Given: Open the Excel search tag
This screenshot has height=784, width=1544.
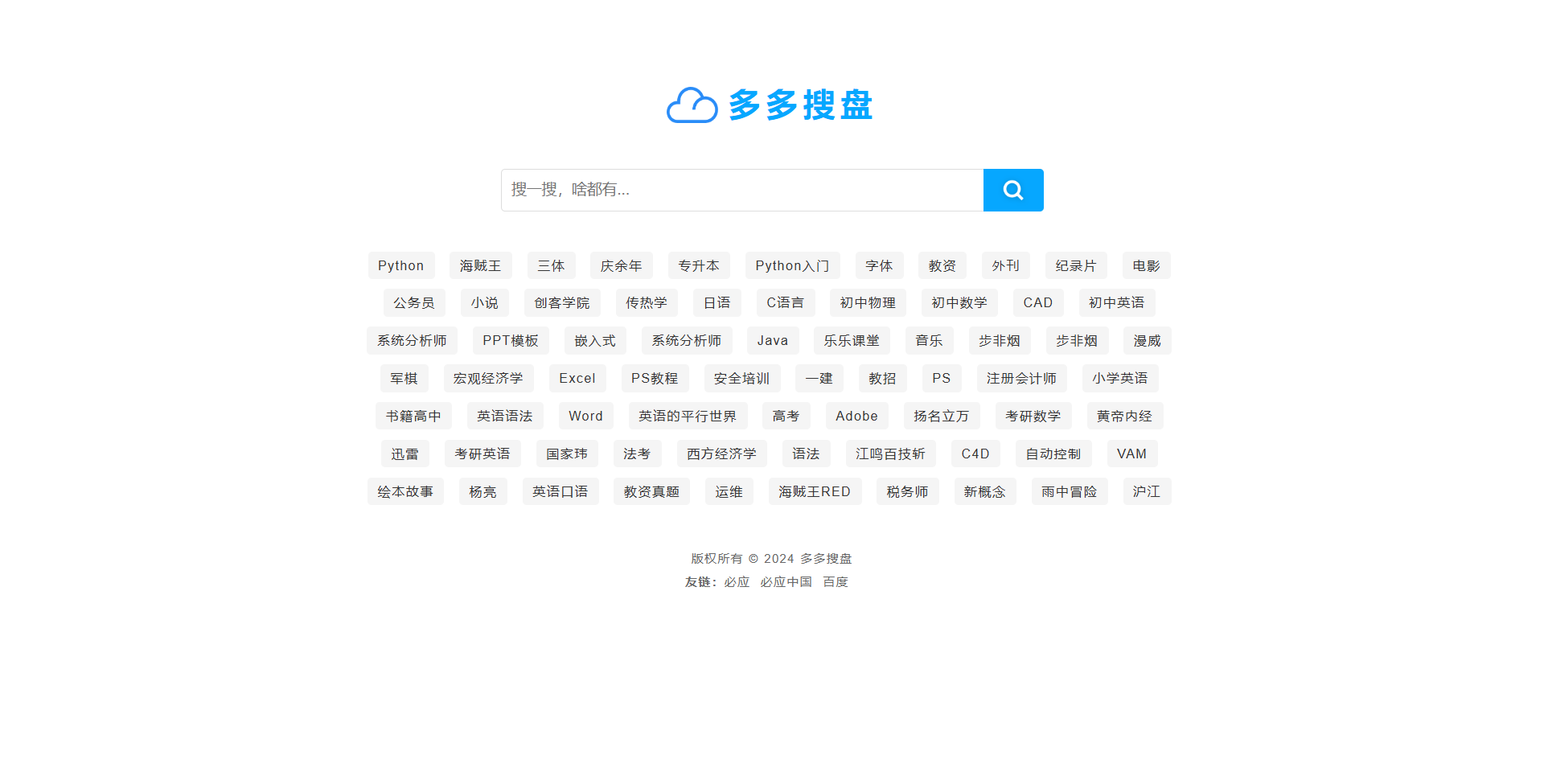Looking at the screenshot, I should click(x=577, y=378).
